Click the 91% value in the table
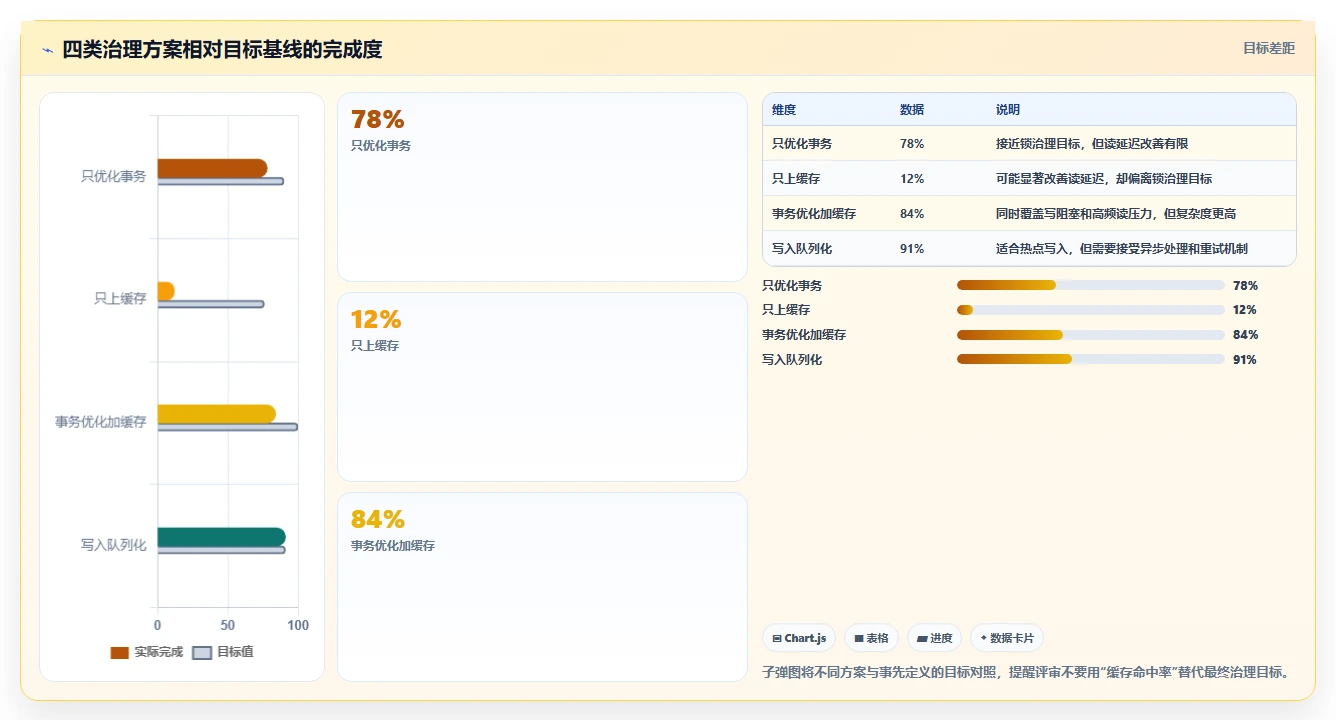 (912, 249)
